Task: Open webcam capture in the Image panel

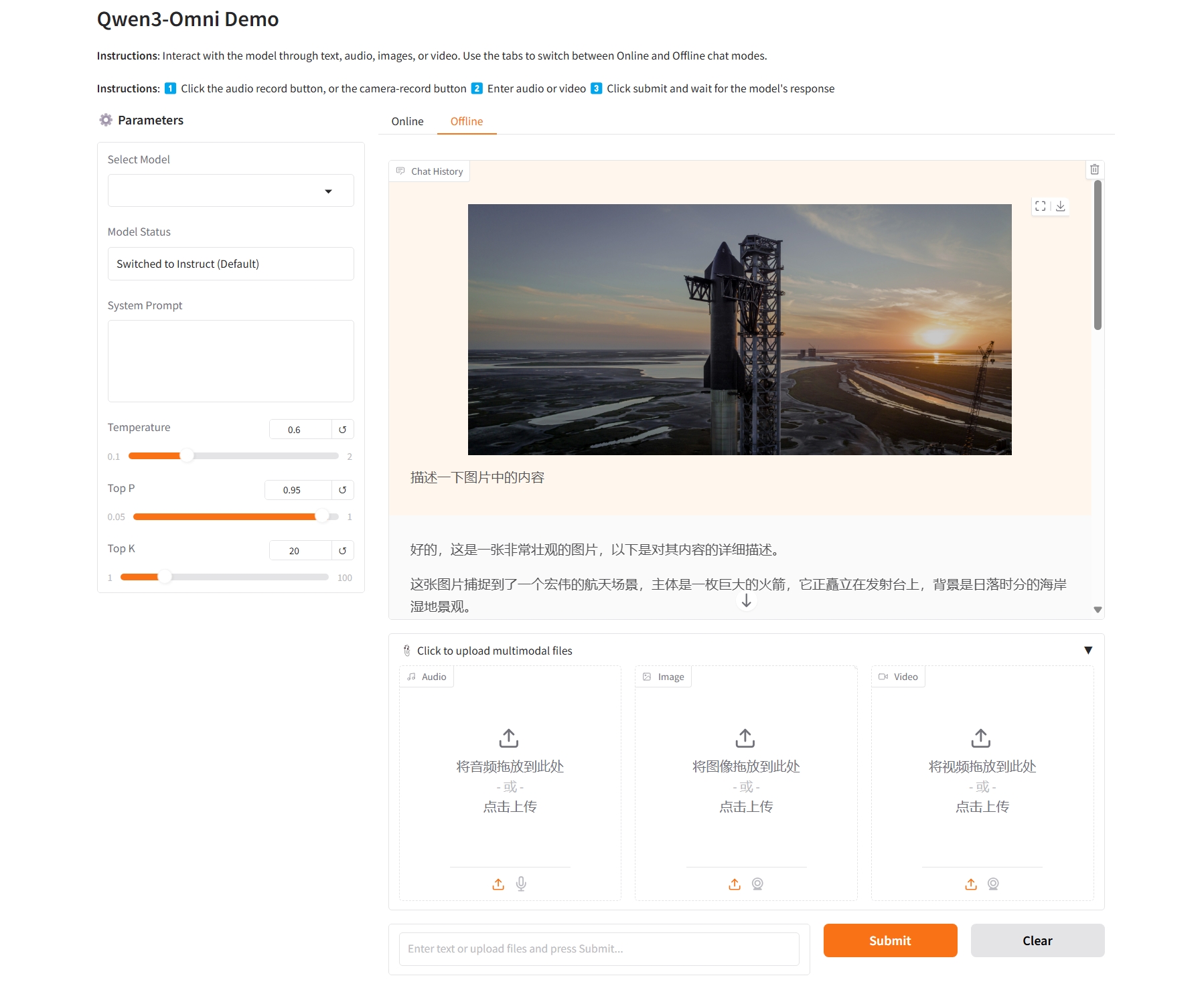Action: click(x=757, y=884)
